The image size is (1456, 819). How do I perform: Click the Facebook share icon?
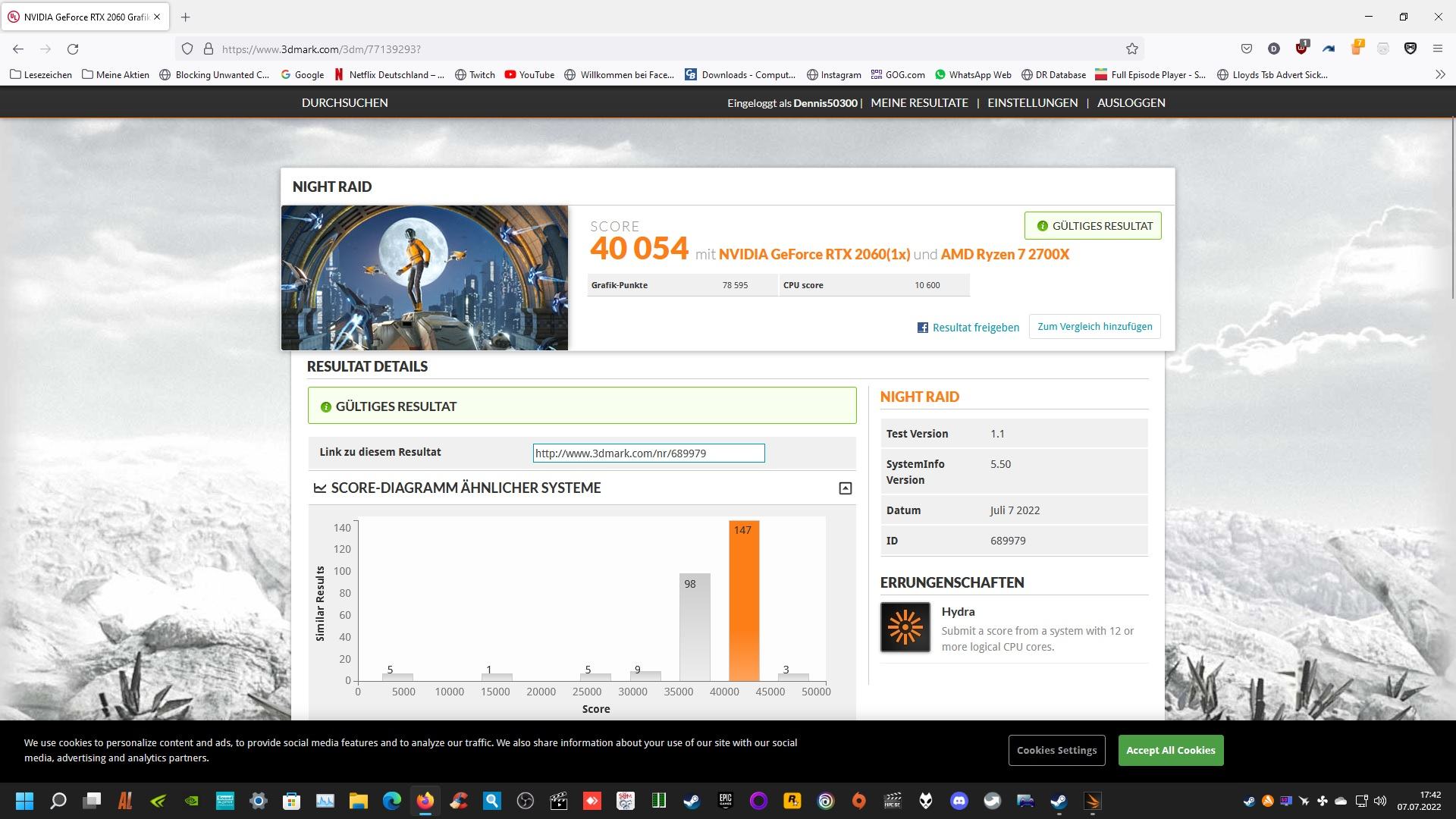(923, 328)
